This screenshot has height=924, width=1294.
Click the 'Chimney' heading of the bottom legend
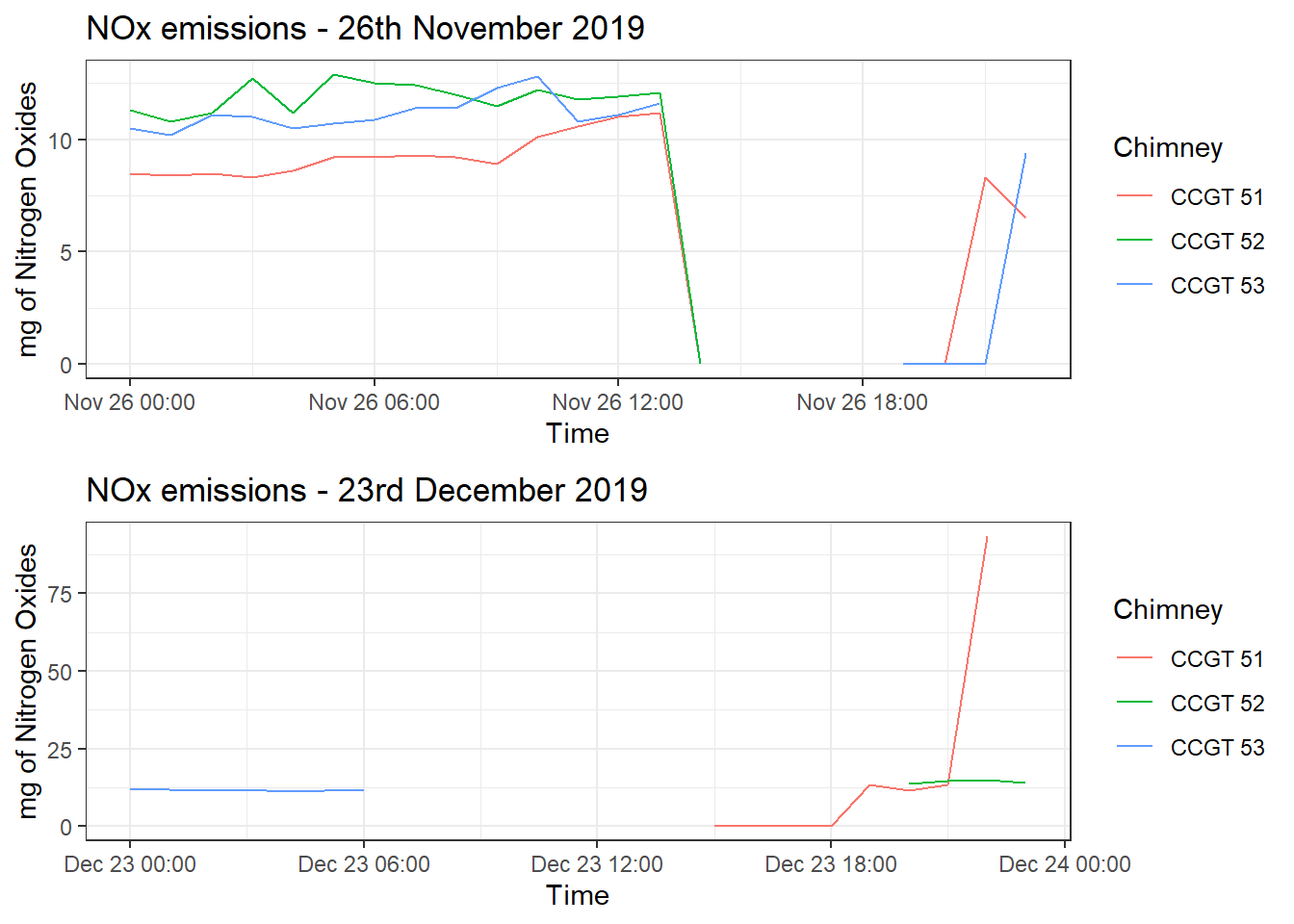[1168, 610]
